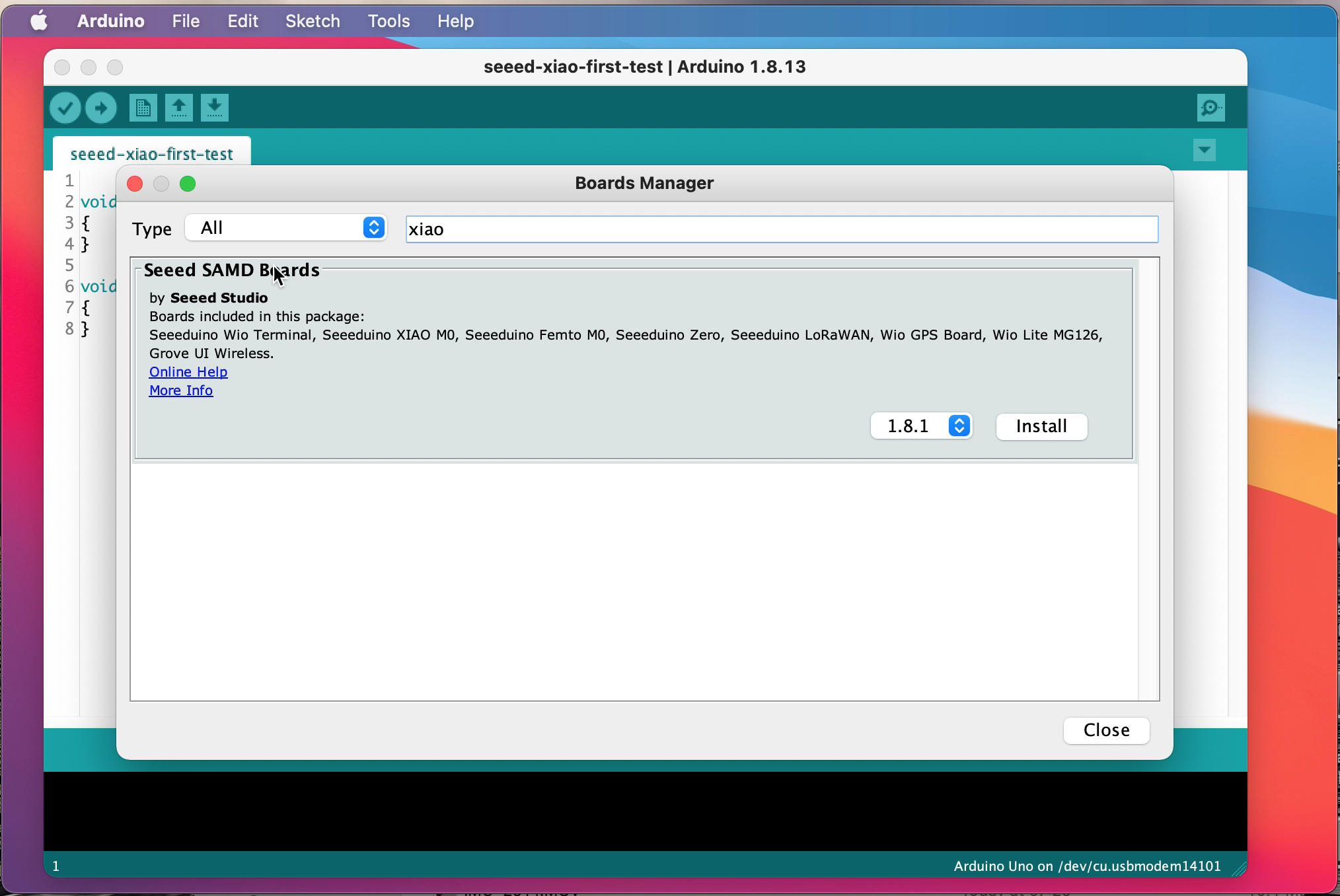Open the Serial Monitor
The height and width of the screenshot is (896, 1340).
pyautogui.click(x=1210, y=107)
